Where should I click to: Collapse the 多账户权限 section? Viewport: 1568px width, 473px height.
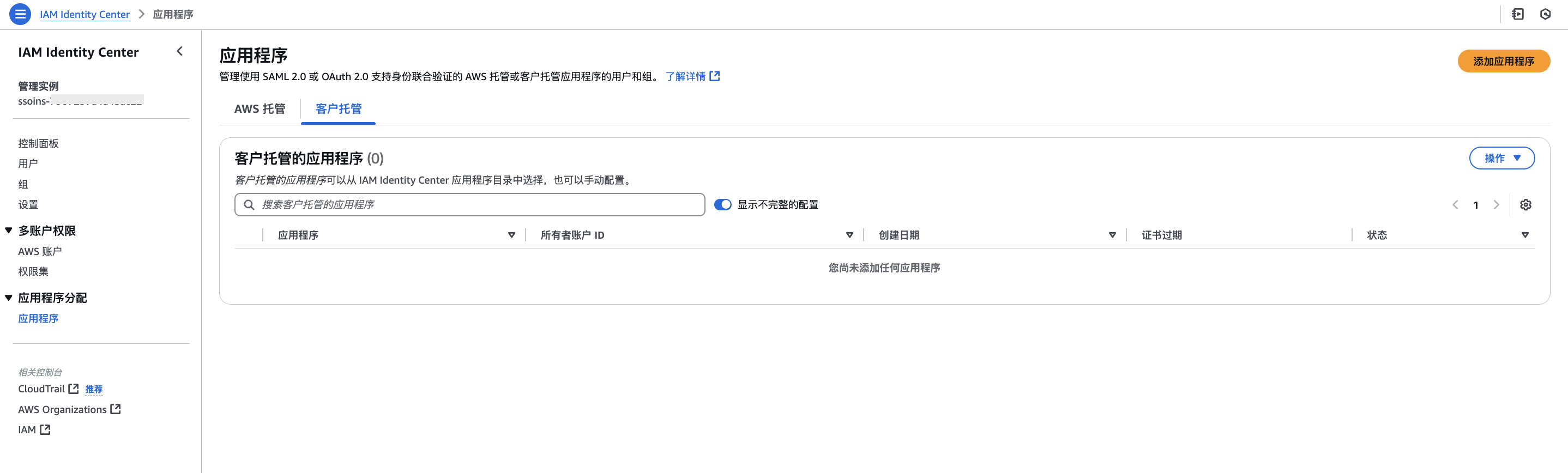point(9,230)
